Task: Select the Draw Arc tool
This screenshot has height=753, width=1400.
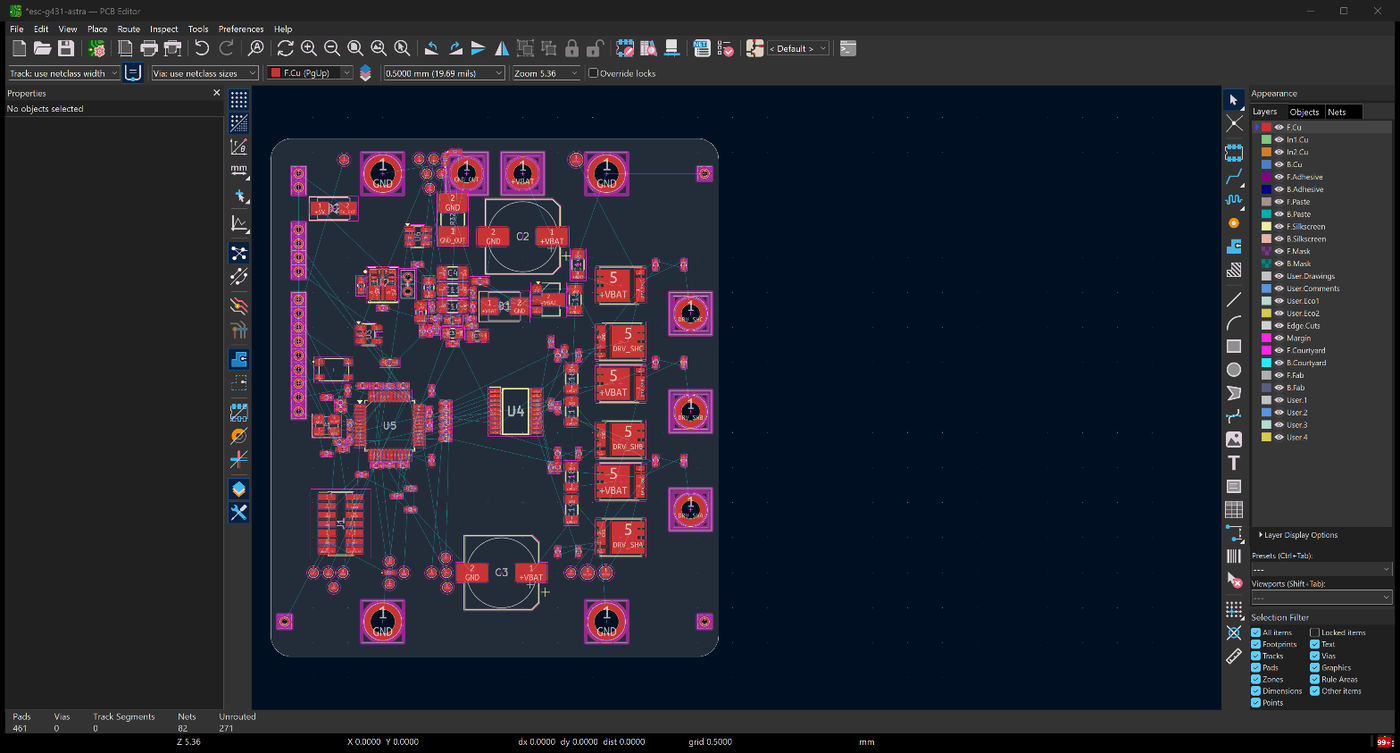Action: coord(1234,323)
